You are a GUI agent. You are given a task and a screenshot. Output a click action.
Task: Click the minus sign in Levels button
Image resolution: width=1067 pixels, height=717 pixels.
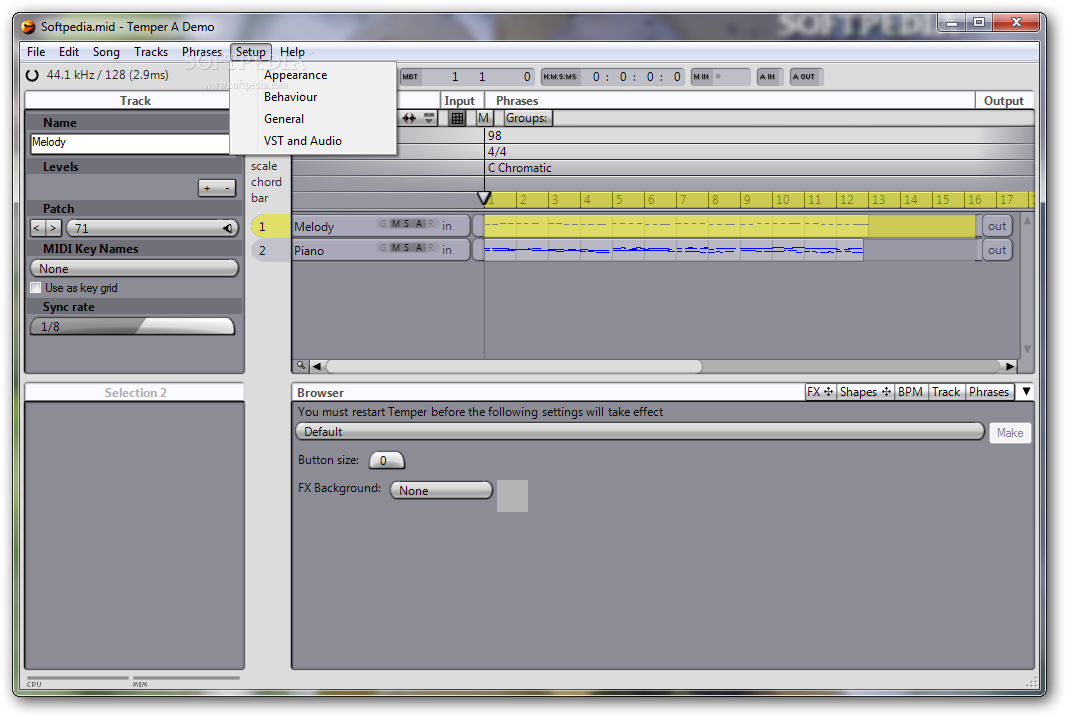point(227,188)
